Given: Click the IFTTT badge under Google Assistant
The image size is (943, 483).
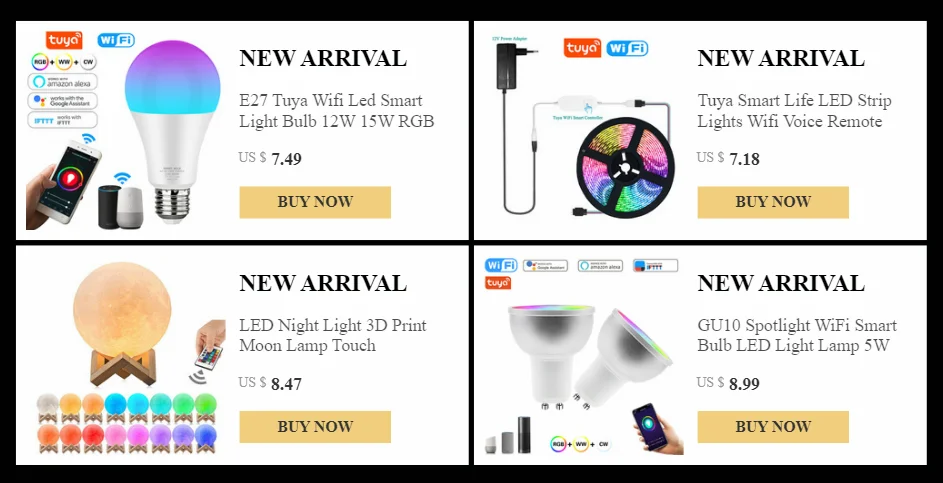Looking at the screenshot, I should (x=63, y=120).
